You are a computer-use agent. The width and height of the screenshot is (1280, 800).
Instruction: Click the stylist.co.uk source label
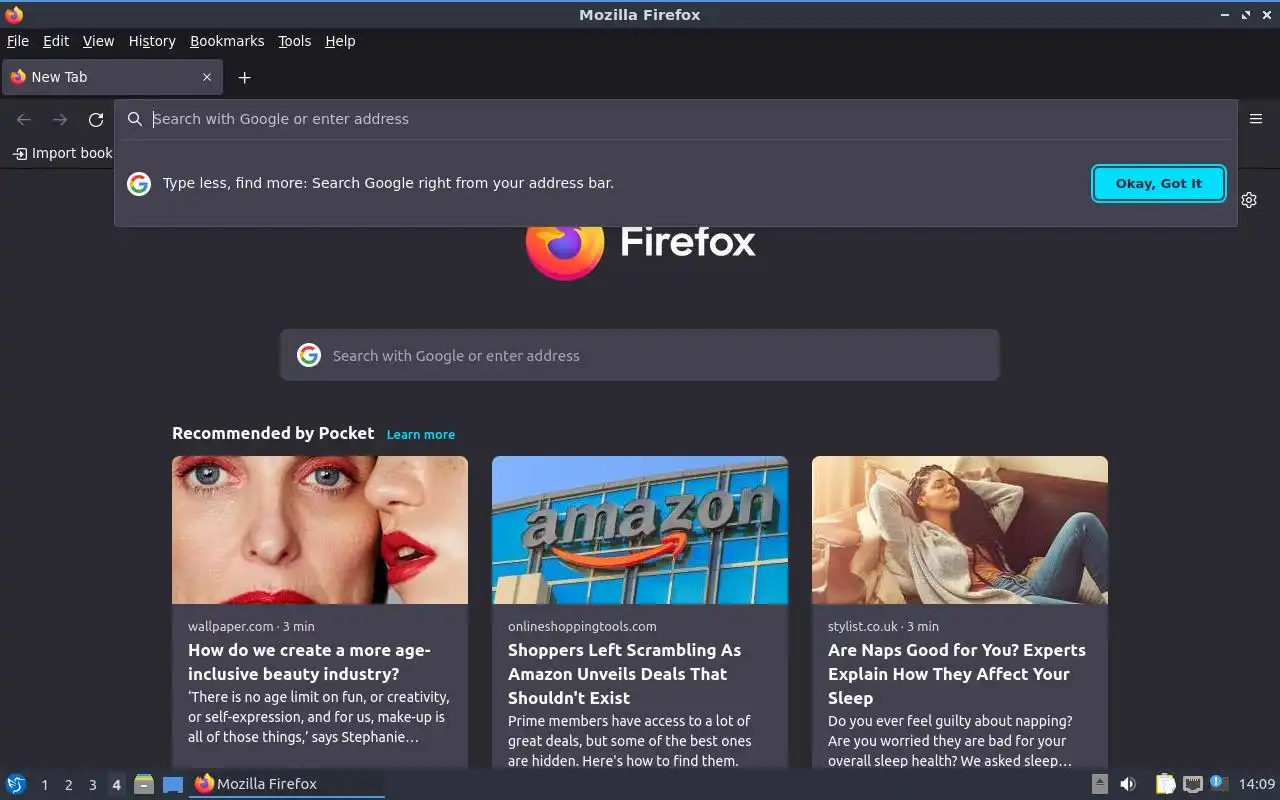point(863,626)
